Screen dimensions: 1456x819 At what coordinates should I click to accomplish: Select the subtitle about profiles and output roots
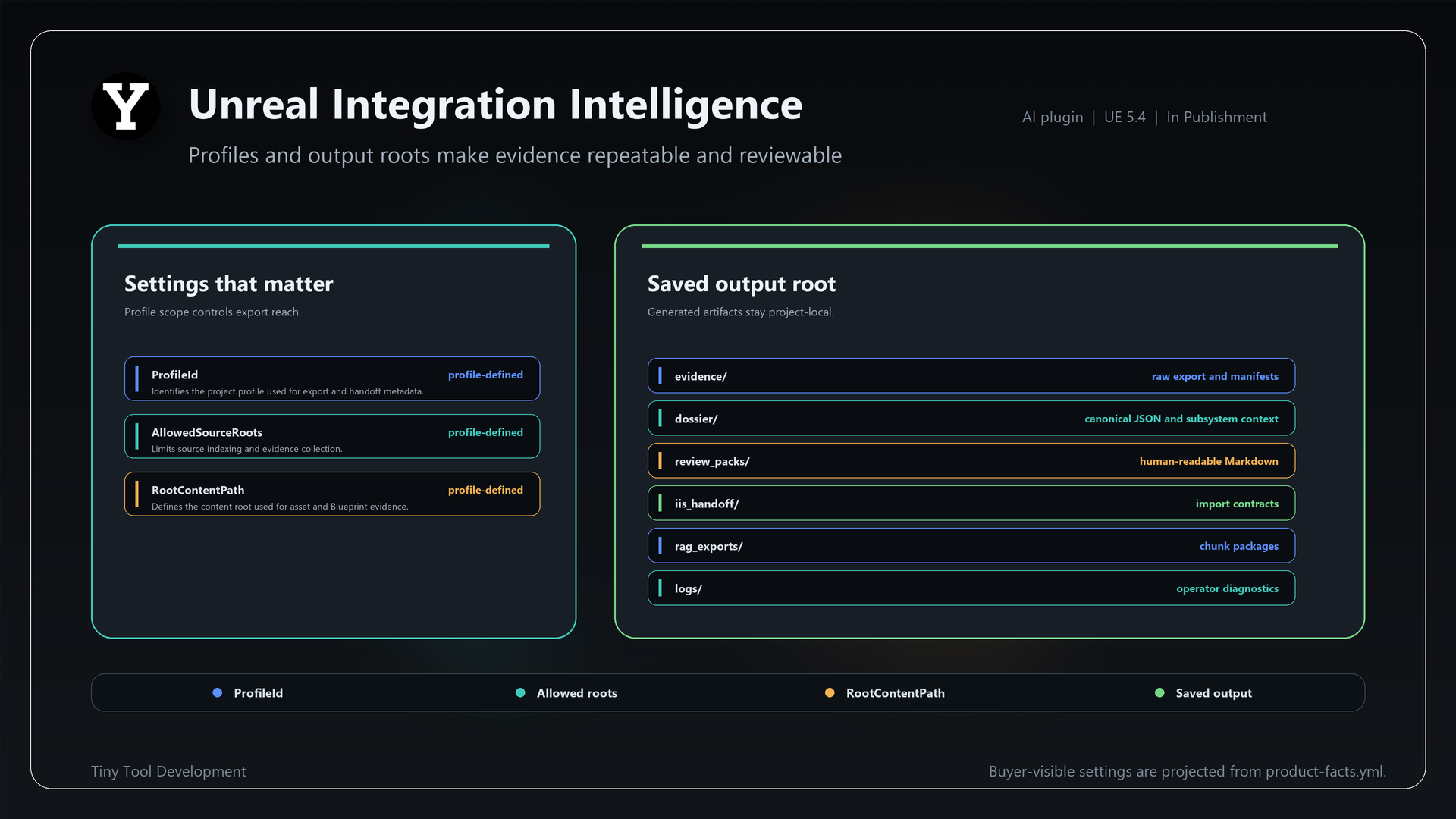pos(515,155)
